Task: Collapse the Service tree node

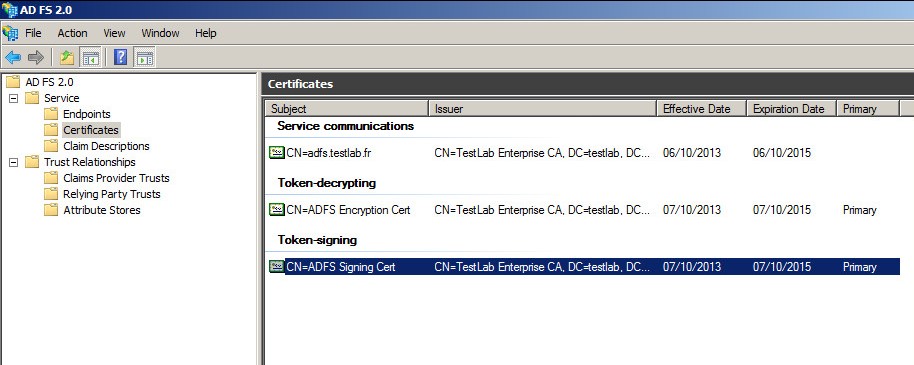Action: pyautogui.click(x=13, y=98)
